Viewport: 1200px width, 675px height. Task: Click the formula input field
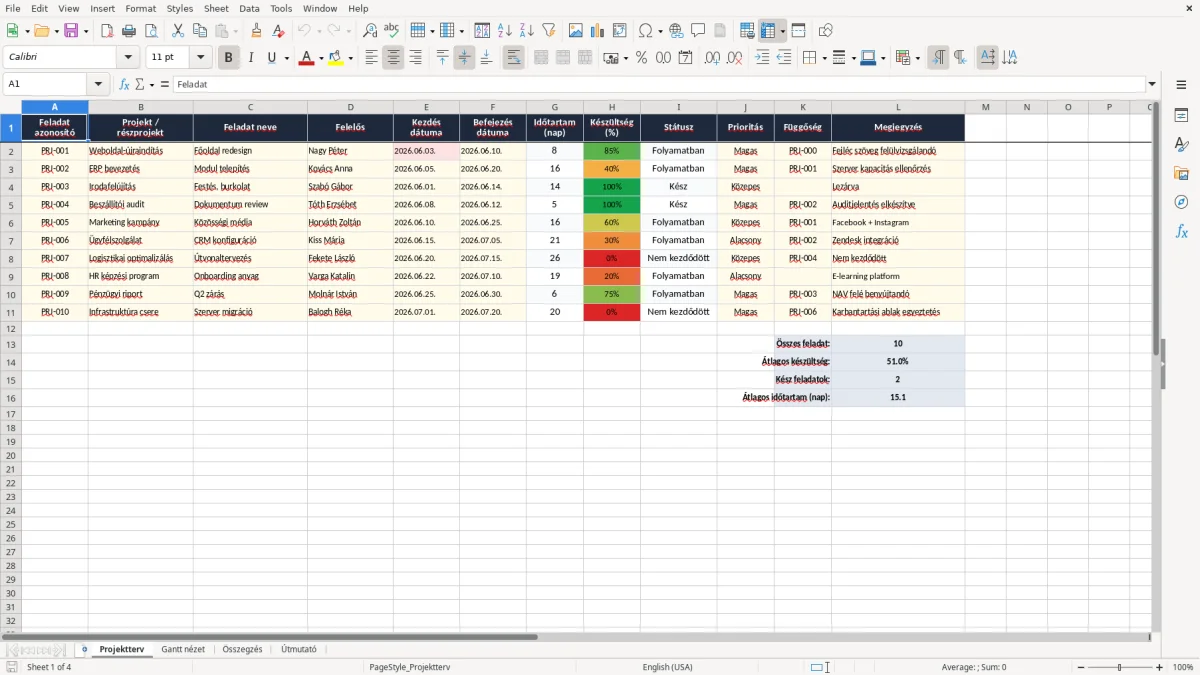(x=658, y=85)
